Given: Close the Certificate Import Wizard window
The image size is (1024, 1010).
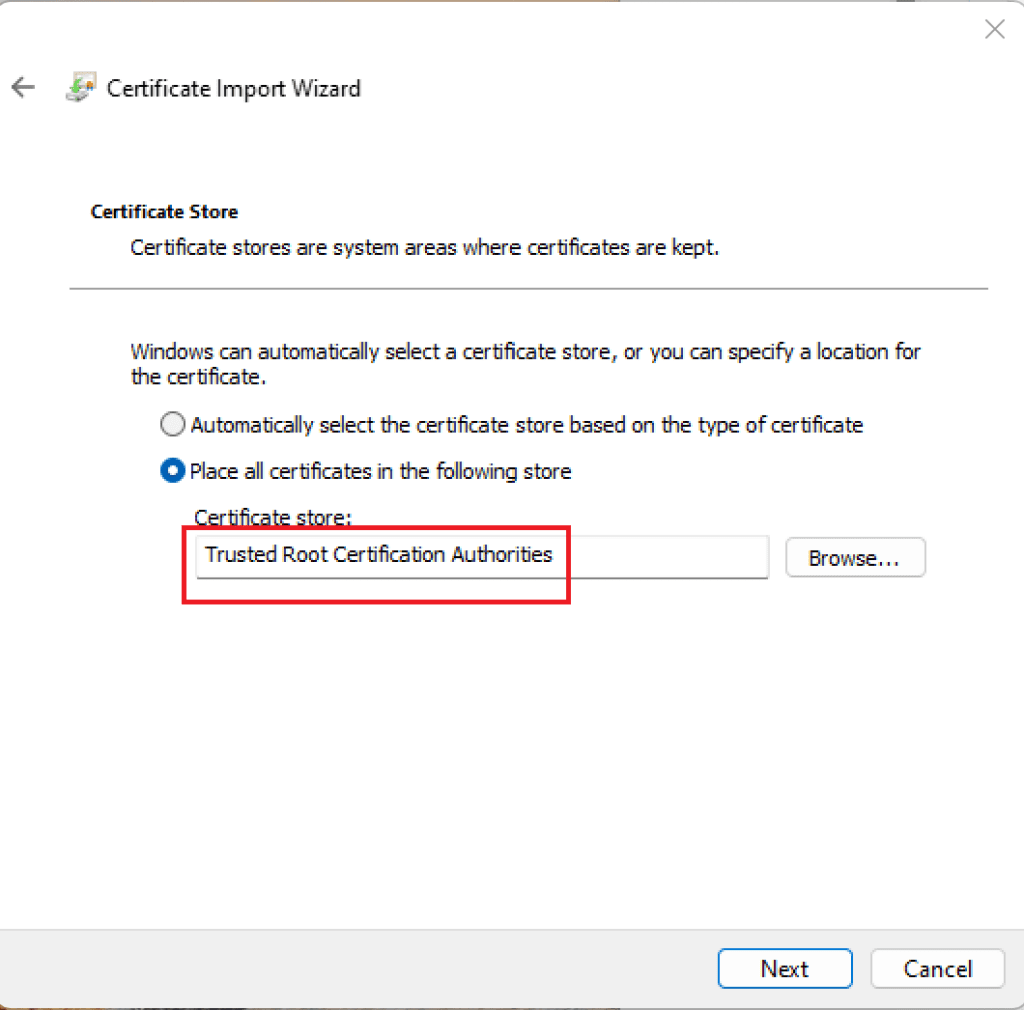Looking at the screenshot, I should 994,29.
